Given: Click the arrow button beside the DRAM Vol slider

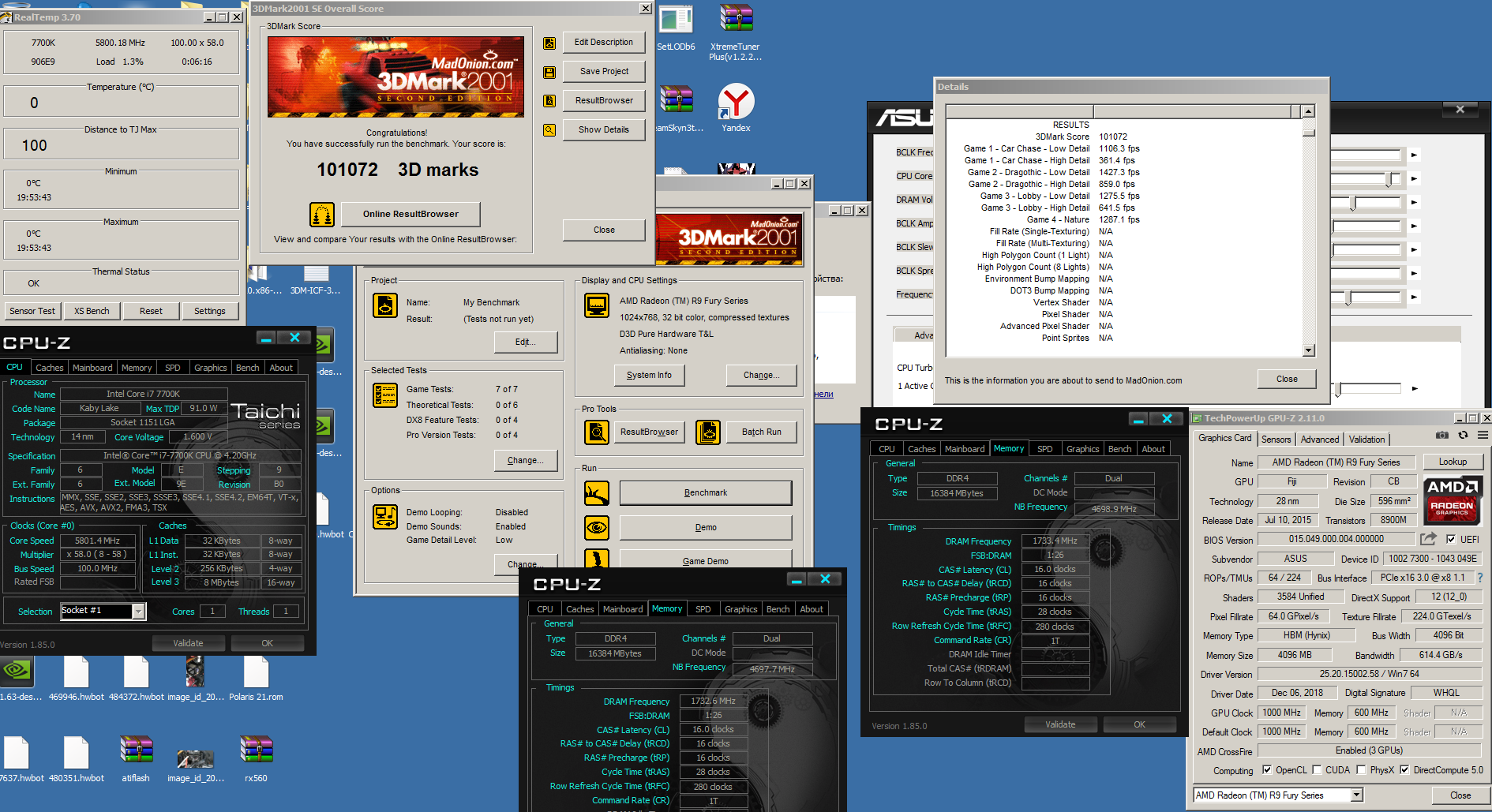Looking at the screenshot, I should click(1414, 202).
